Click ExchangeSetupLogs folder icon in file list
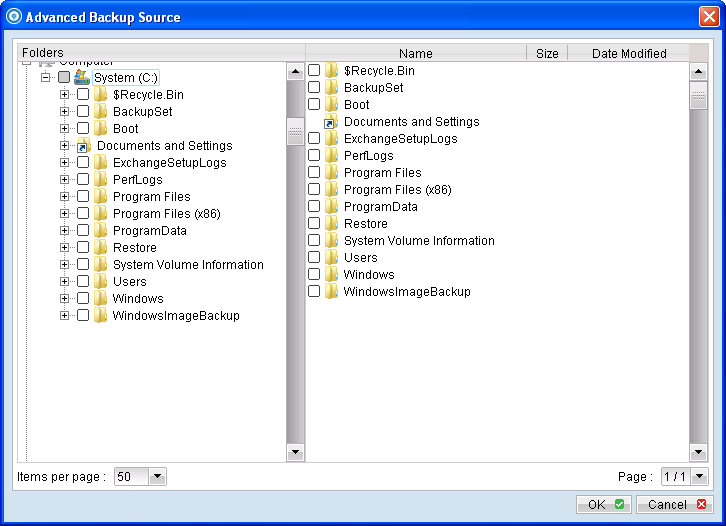726x526 pixels. tap(332, 138)
